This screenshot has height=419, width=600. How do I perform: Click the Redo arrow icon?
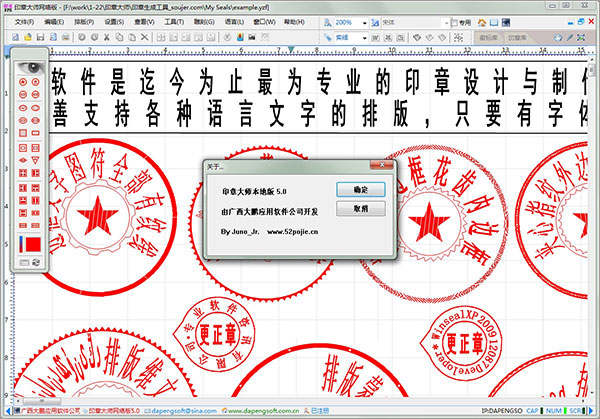tap(94, 37)
